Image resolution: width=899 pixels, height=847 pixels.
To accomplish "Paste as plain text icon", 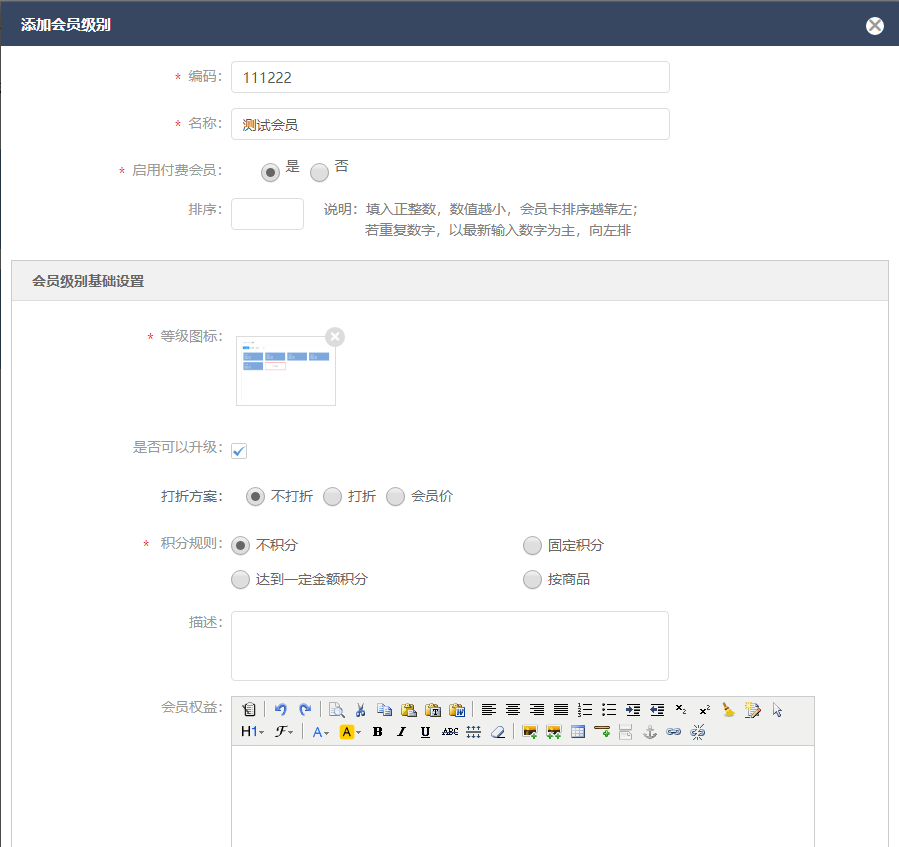I will pos(433,710).
